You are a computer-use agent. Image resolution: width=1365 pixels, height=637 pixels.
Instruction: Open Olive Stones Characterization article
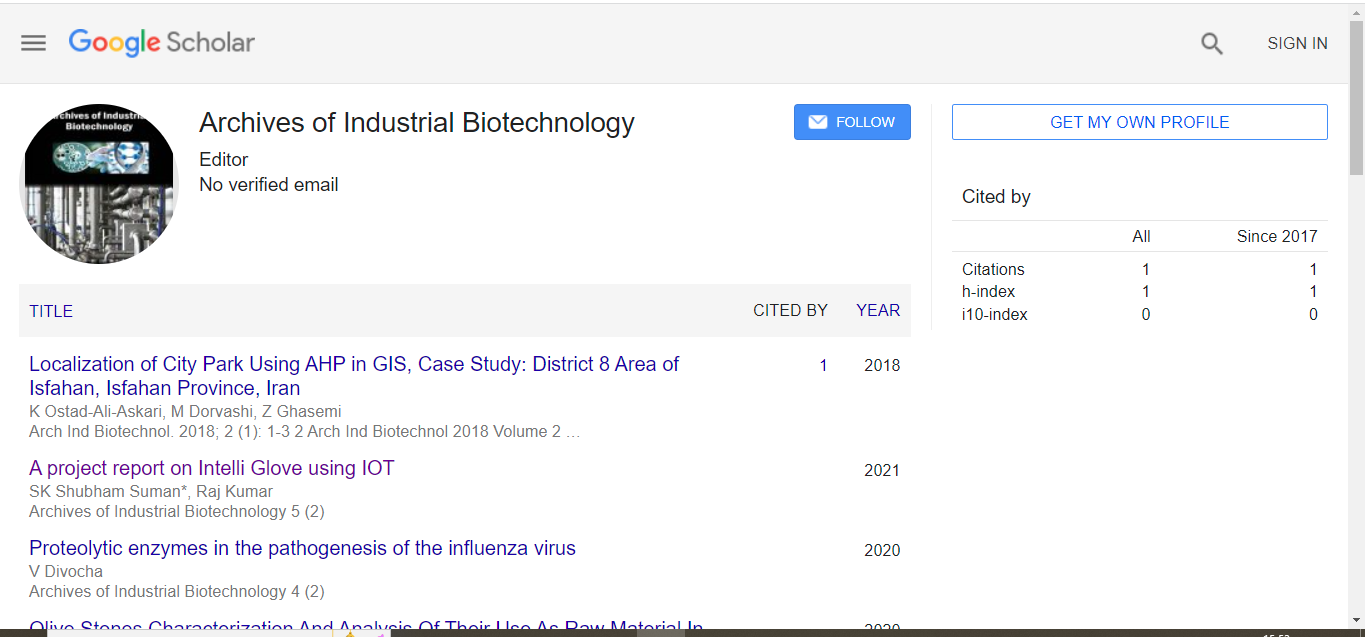pyautogui.click(x=366, y=627)
